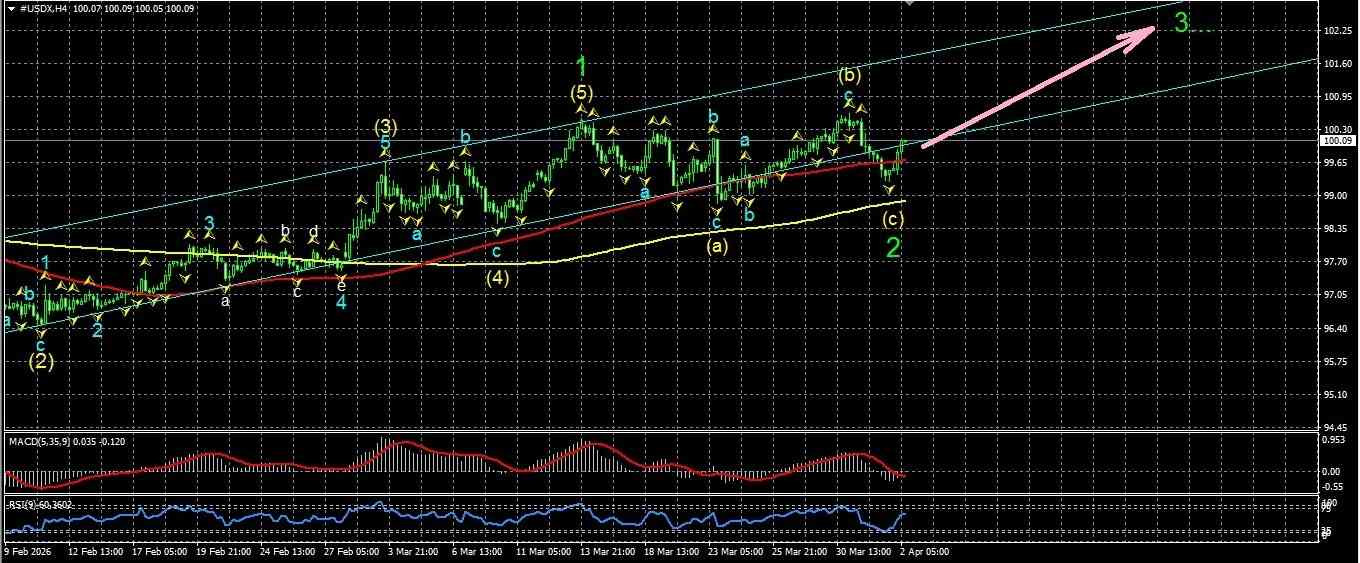The width and height of the screenshot is (1360, 563).
Task: Click the green wave 2 label
Action: pos(894,248)
